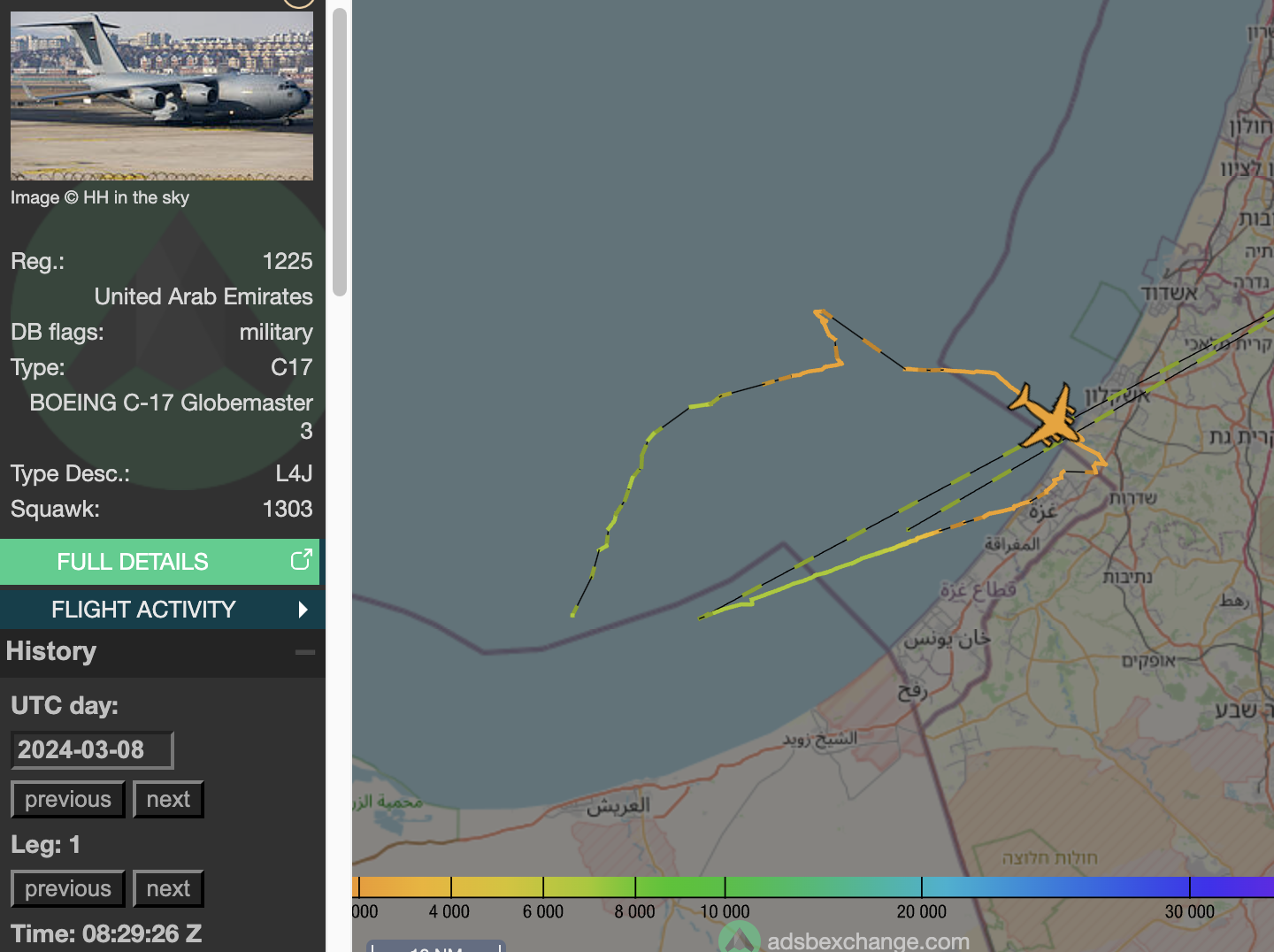
Task: Click the Khan Yunis label on the map
Action: pyautogui.click(x=947, y=639)
